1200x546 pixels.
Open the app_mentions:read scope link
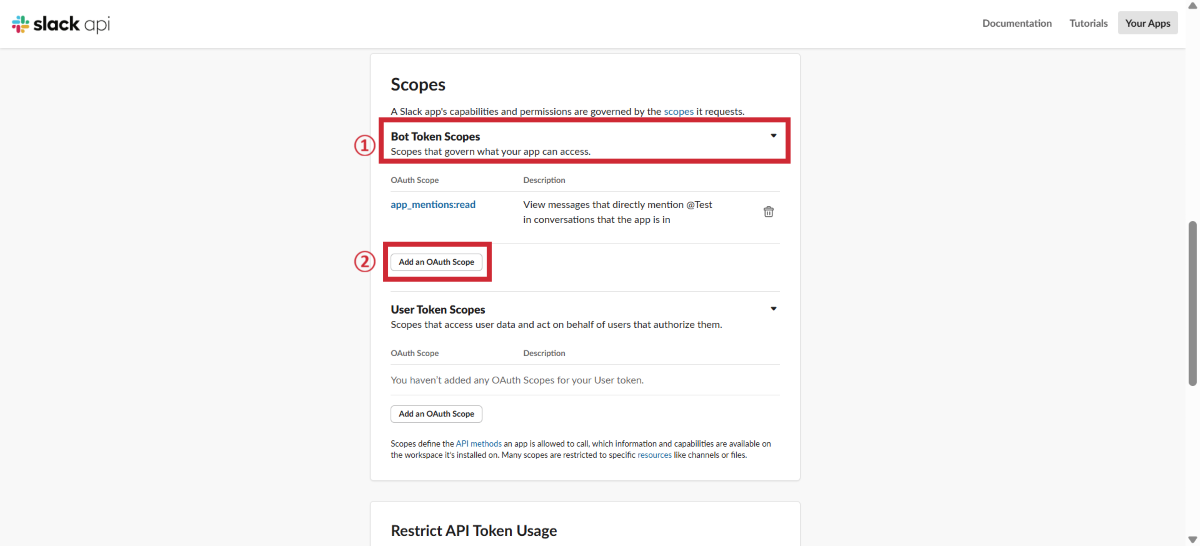coord(433,204)
